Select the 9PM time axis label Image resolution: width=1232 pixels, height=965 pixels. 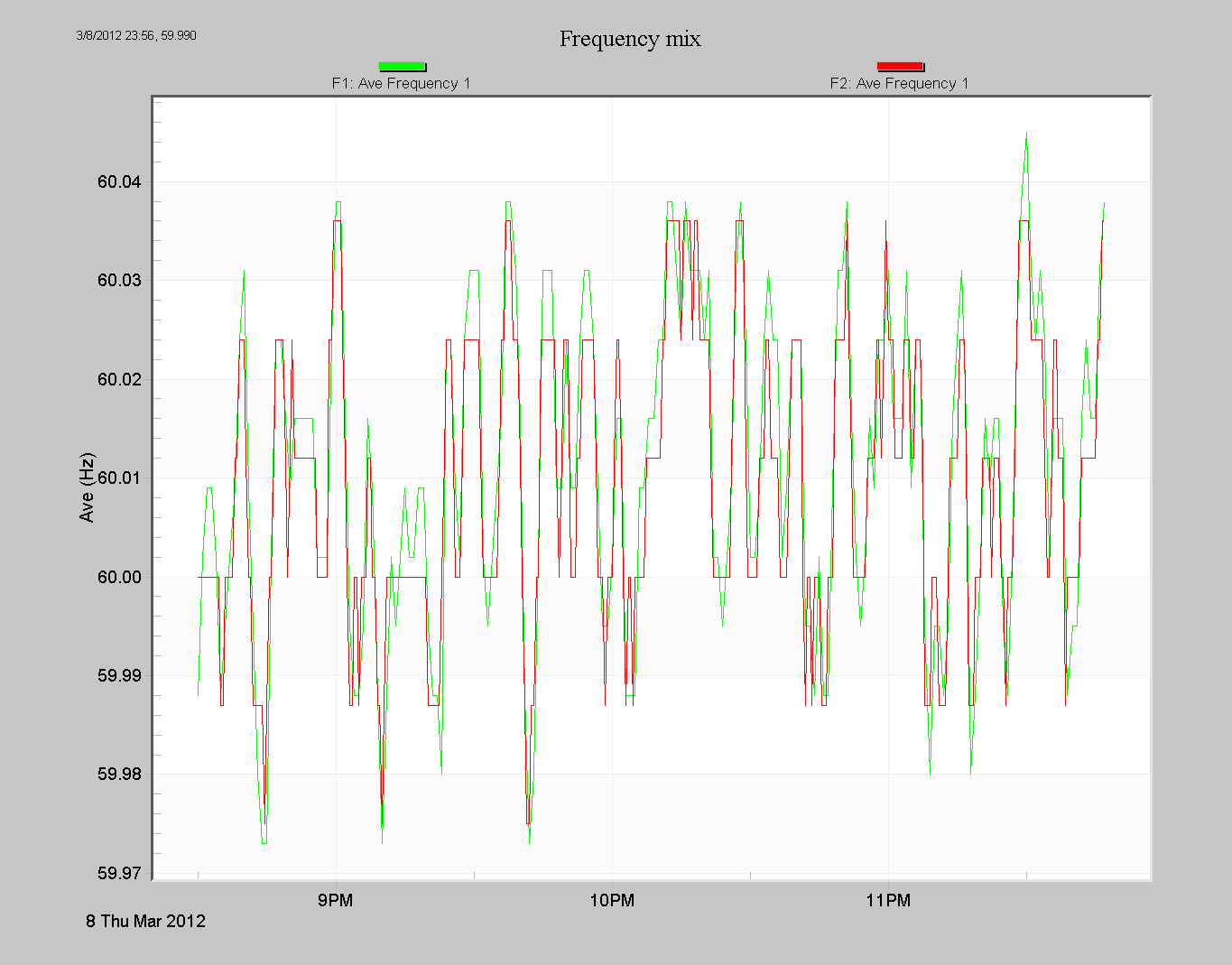335,900
